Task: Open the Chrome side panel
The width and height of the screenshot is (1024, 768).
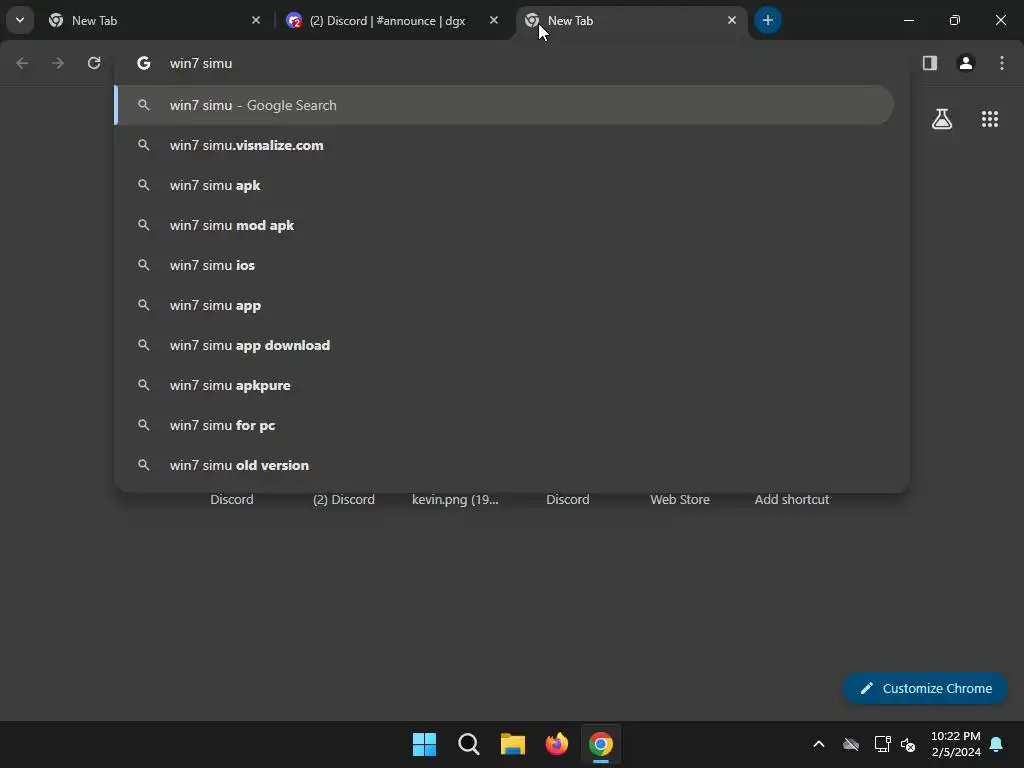Action: [929, 63]
